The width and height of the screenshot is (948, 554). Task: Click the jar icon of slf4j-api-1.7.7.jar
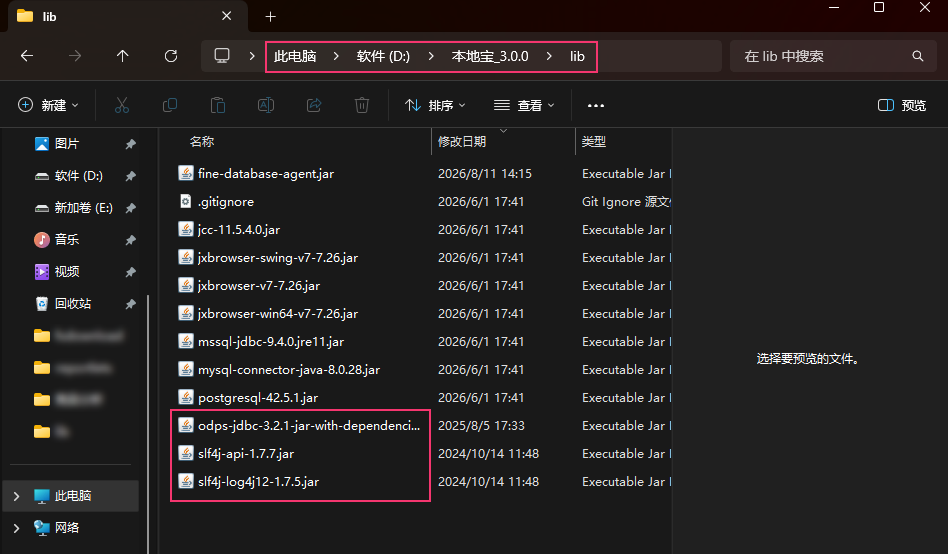[x=186, y=454]
